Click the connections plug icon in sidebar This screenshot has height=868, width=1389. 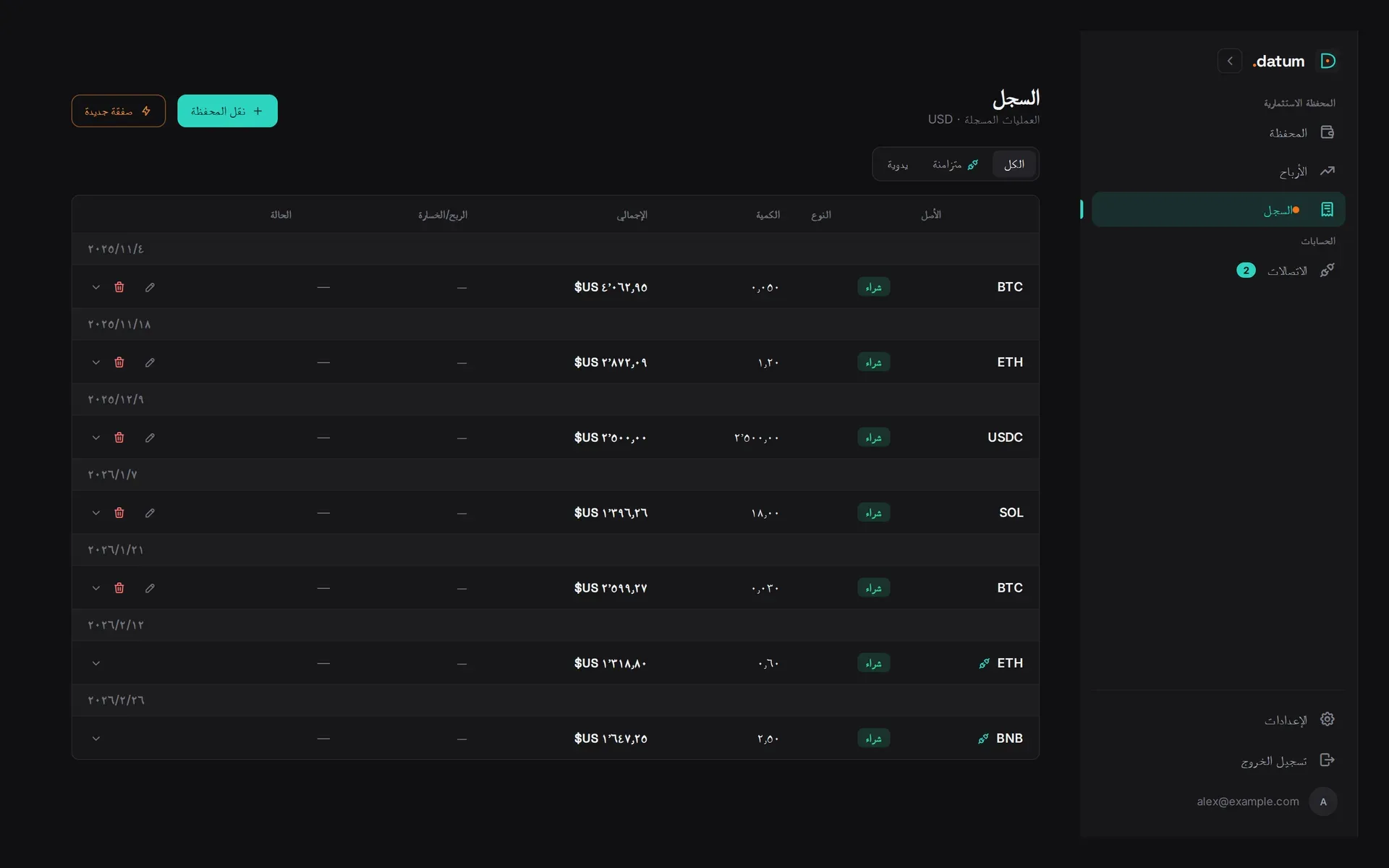[x=1327, y=270]
